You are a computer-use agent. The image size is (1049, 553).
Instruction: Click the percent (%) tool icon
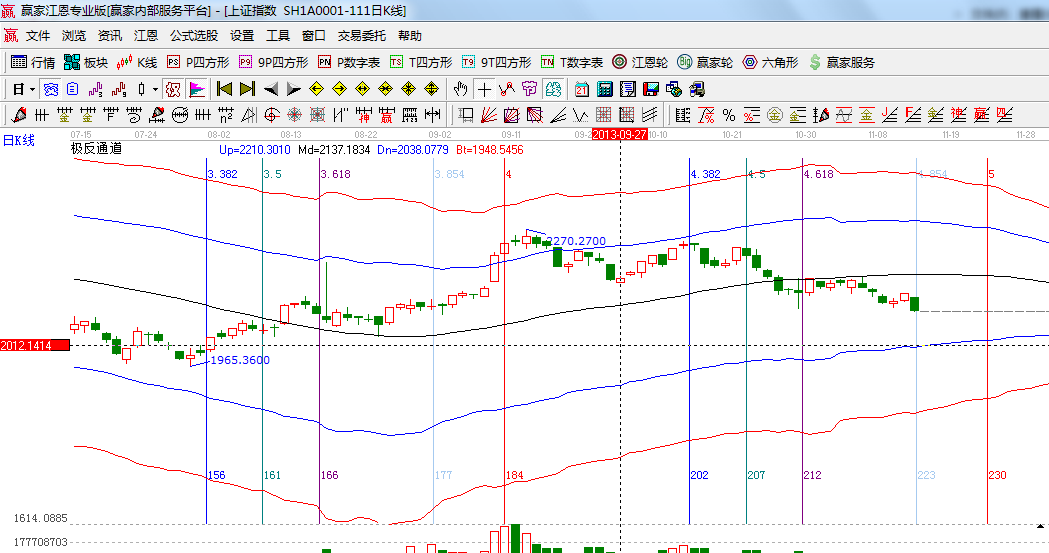coord(728,115)
